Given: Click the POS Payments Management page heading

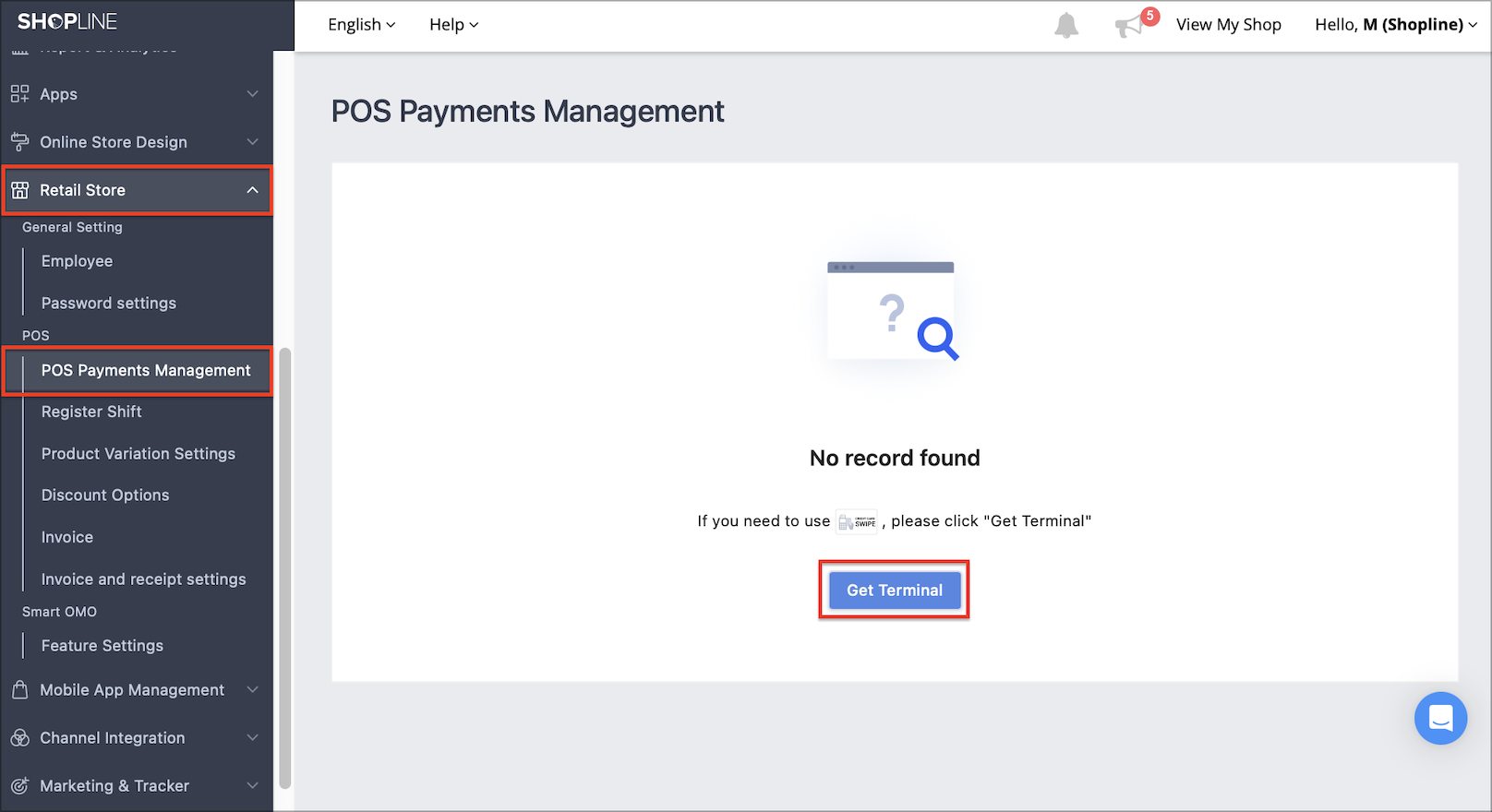Looking at the screenshot, I should coord(527,112).
